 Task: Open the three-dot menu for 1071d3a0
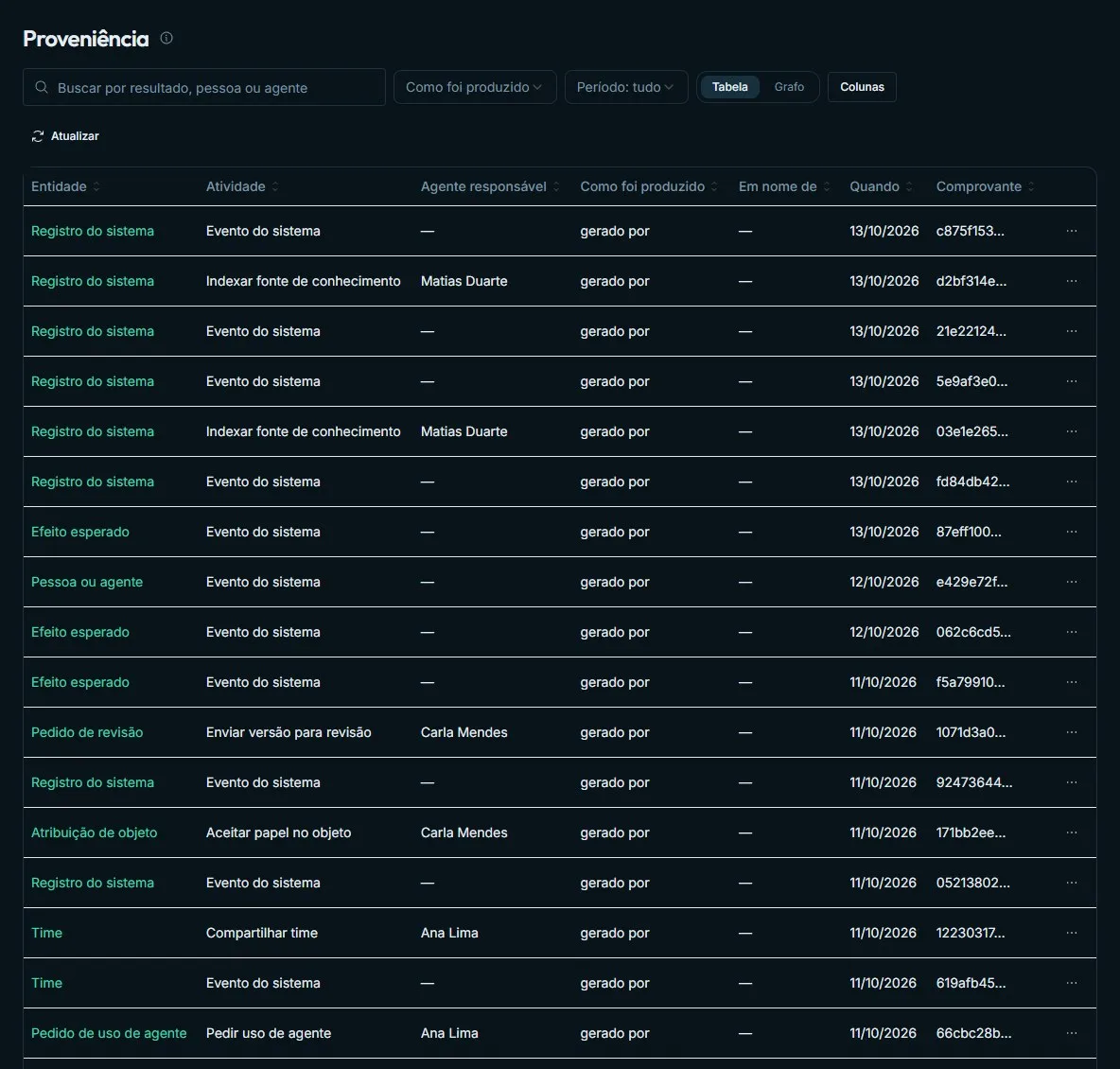pos(1072,731)
